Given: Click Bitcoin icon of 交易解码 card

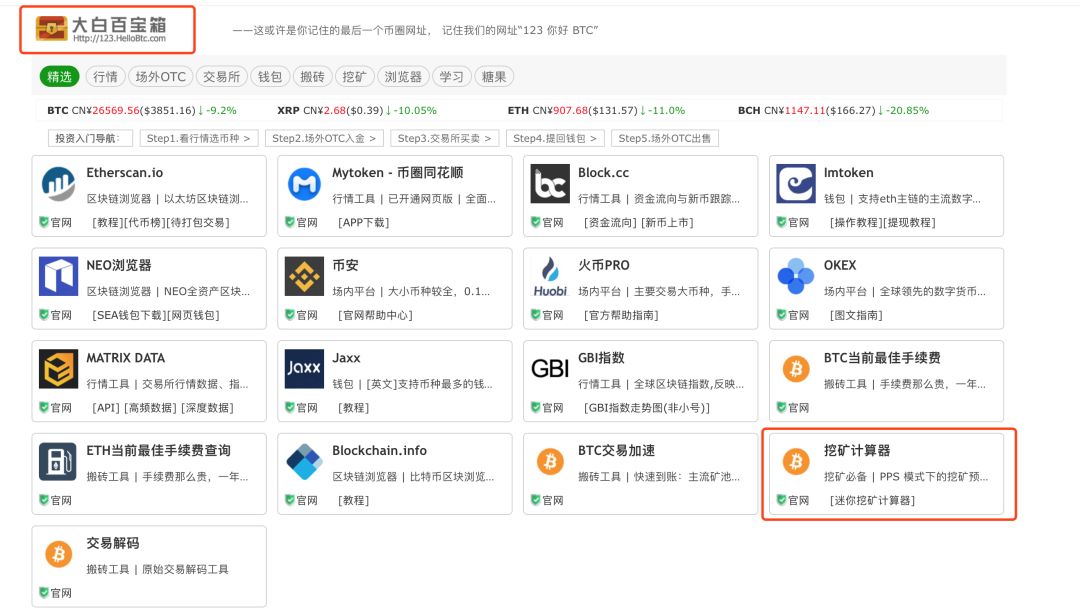Looking at the screenshot, I should point(59,553).
